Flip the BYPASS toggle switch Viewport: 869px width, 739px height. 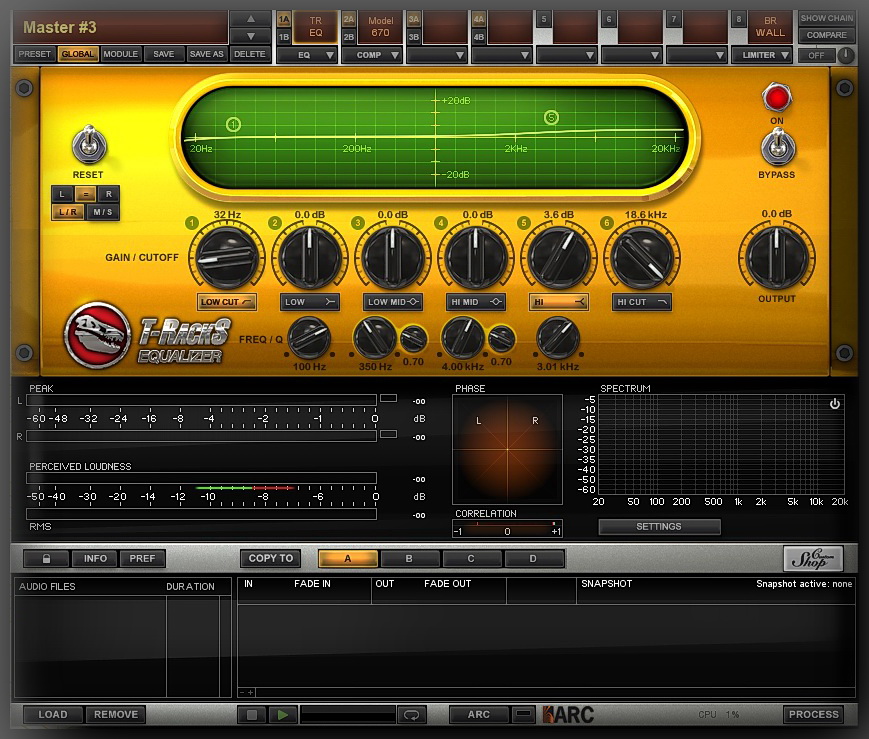pyautogui.click(x=778, y=146)
